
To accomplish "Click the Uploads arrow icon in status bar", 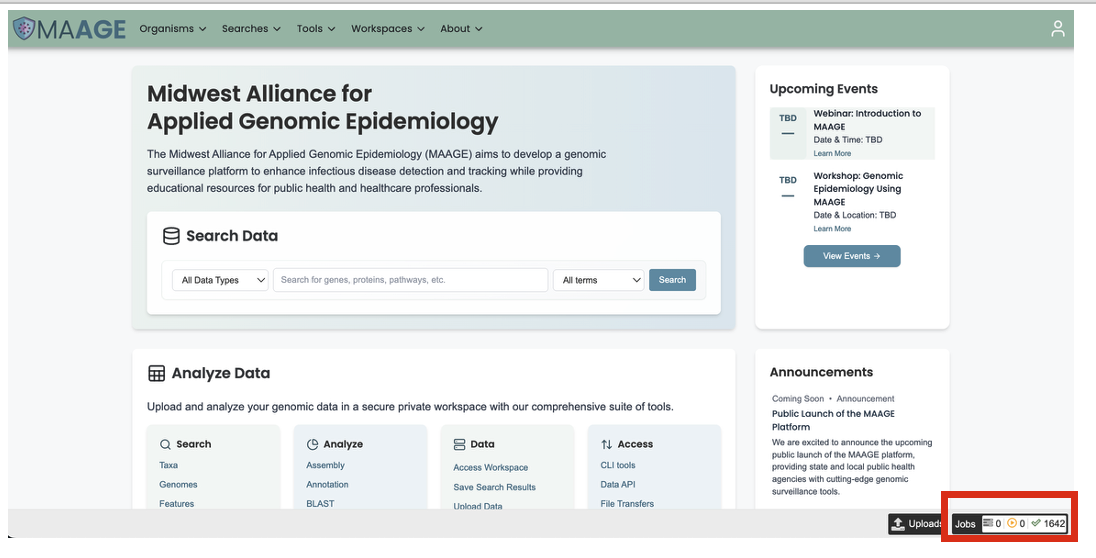I will (898, 523).
